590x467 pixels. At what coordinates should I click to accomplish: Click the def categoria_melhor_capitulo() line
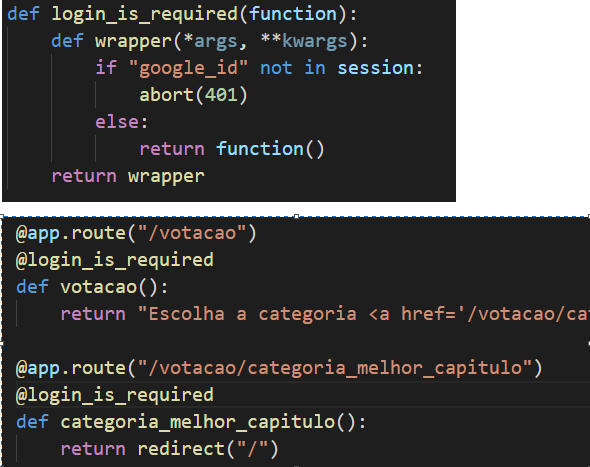(191, 422)
